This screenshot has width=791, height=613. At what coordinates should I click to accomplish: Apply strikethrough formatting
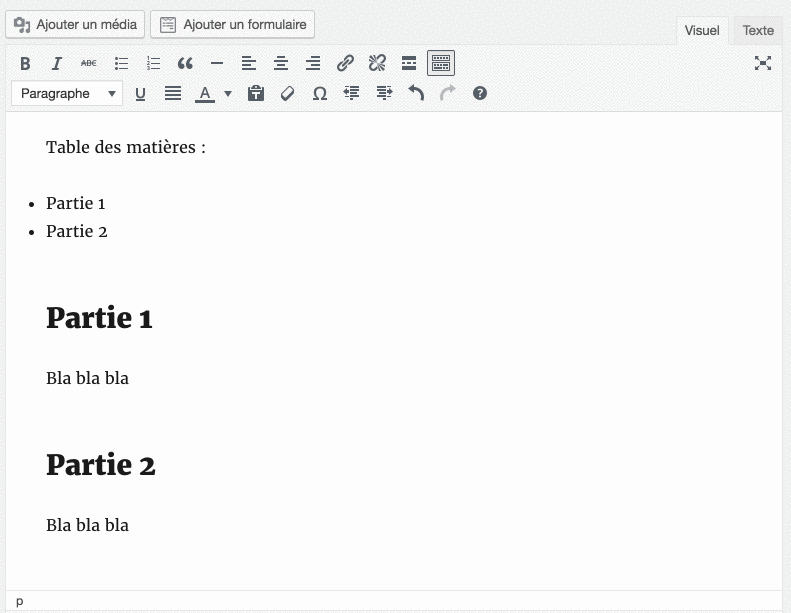[x=89, y=63]
